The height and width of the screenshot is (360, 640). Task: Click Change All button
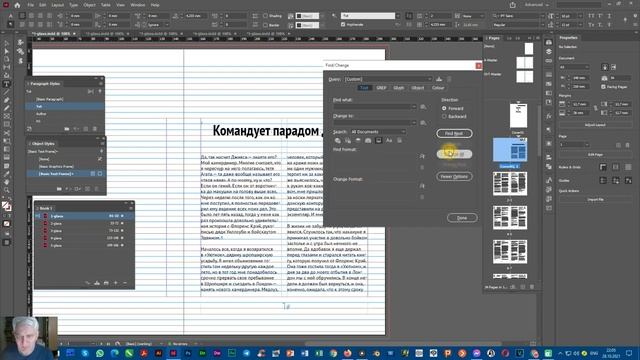point(454,154)
